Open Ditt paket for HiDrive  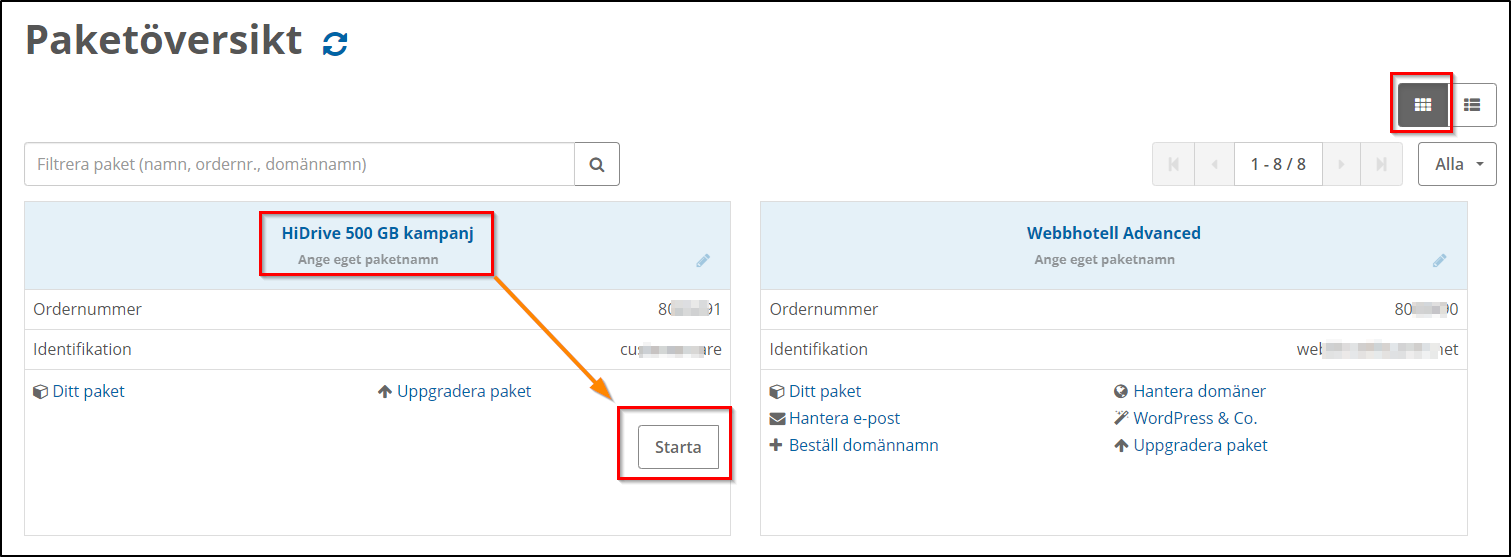(88, 391)
